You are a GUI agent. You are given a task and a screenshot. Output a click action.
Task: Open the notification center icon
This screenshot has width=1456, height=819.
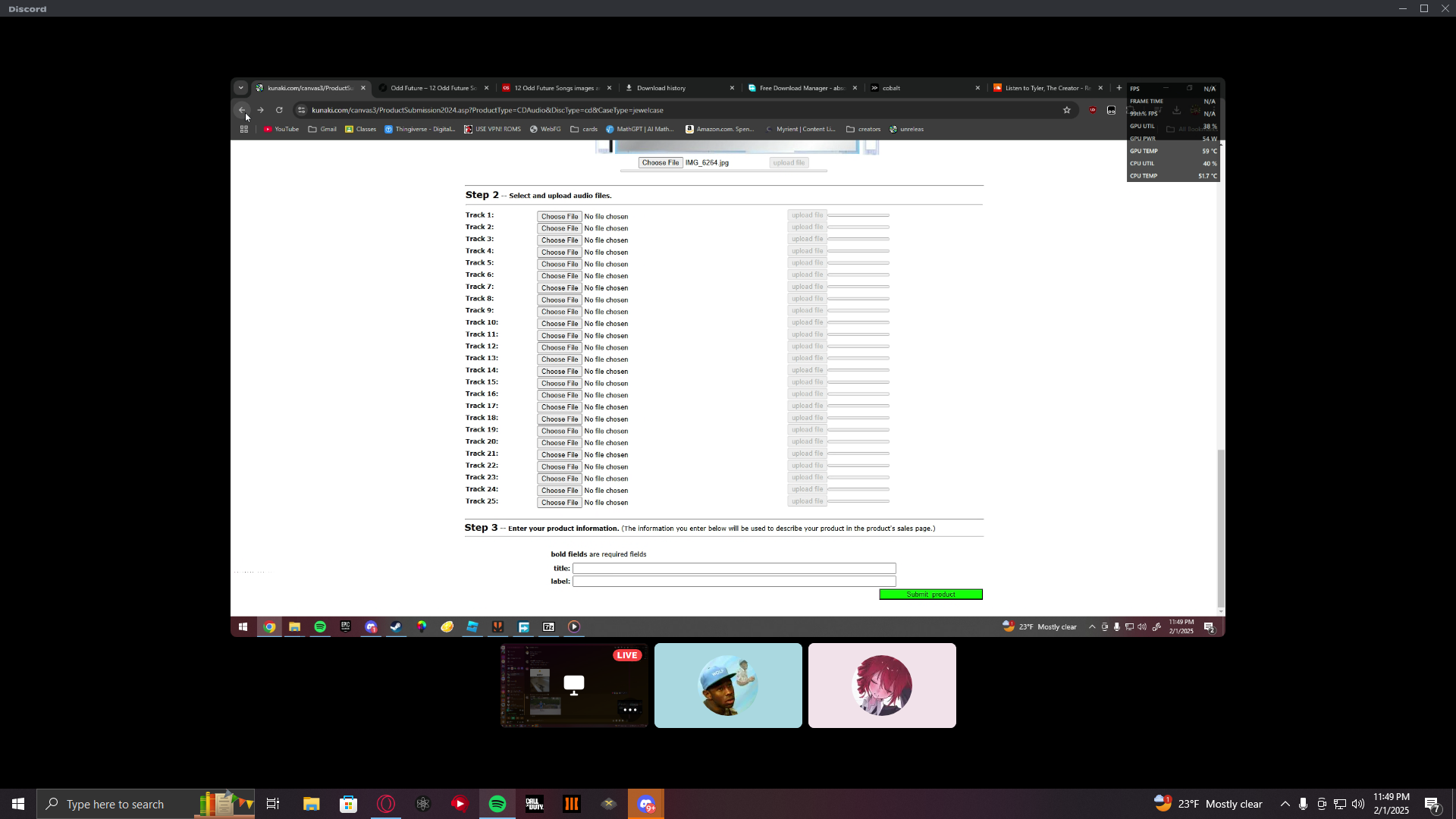coord(1432,804)
